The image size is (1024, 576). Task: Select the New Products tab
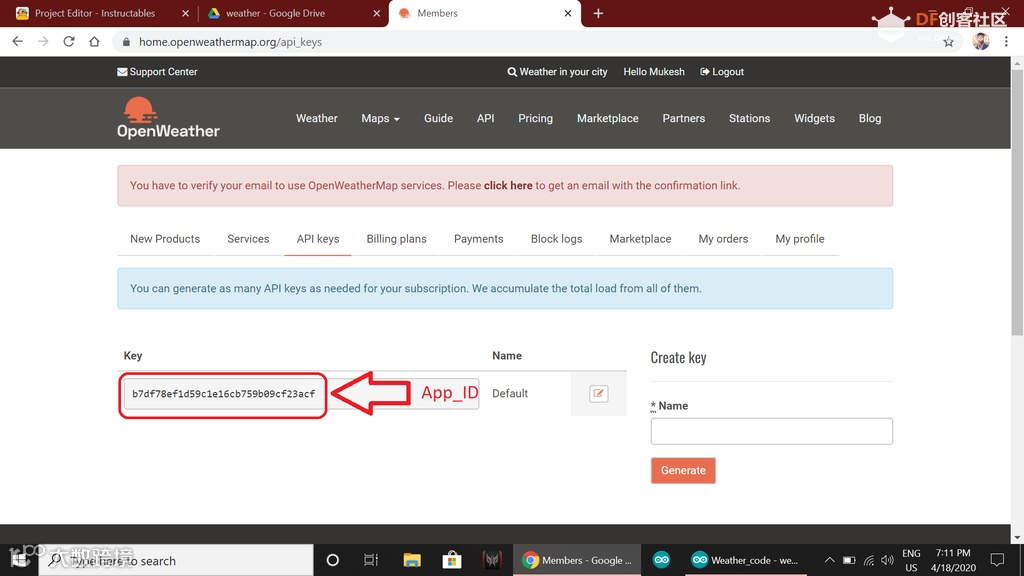point(165,239)
